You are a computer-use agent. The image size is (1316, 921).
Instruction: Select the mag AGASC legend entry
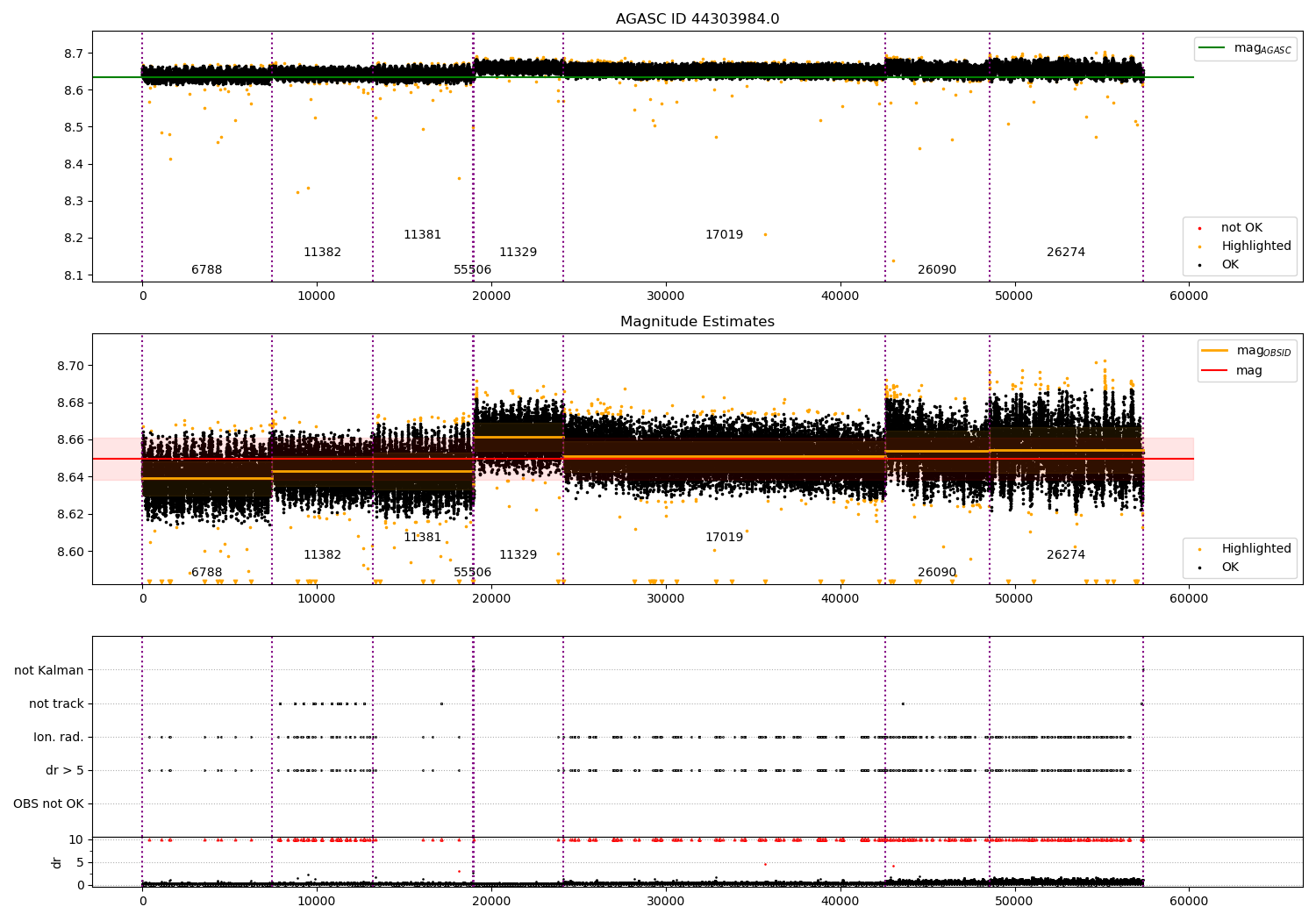[1246, 48]
